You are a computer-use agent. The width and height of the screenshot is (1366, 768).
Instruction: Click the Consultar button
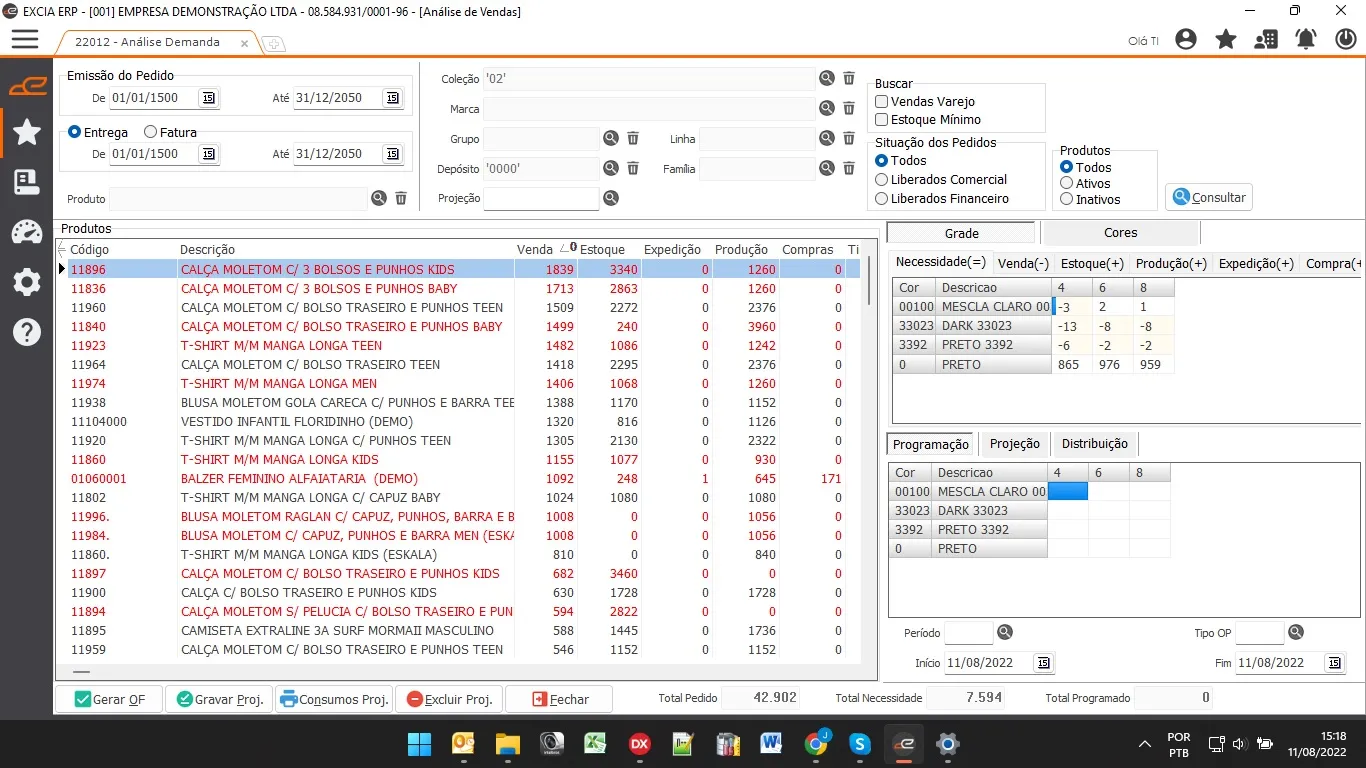click(1209, 197)
